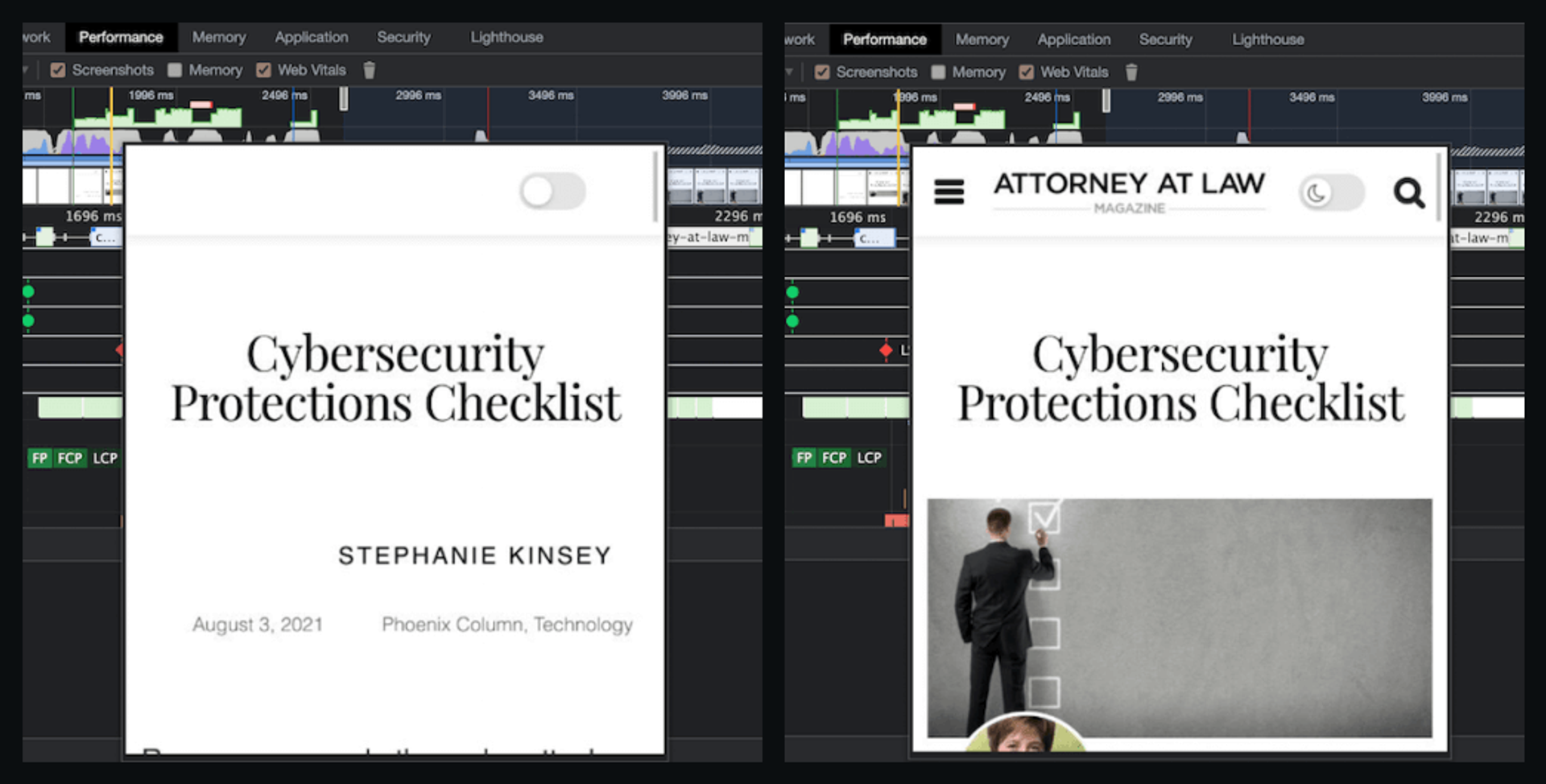Screen dimensions: 1546x784
Task: Select the 'c...' network request bar in left panel
Action: pos(105,237)
